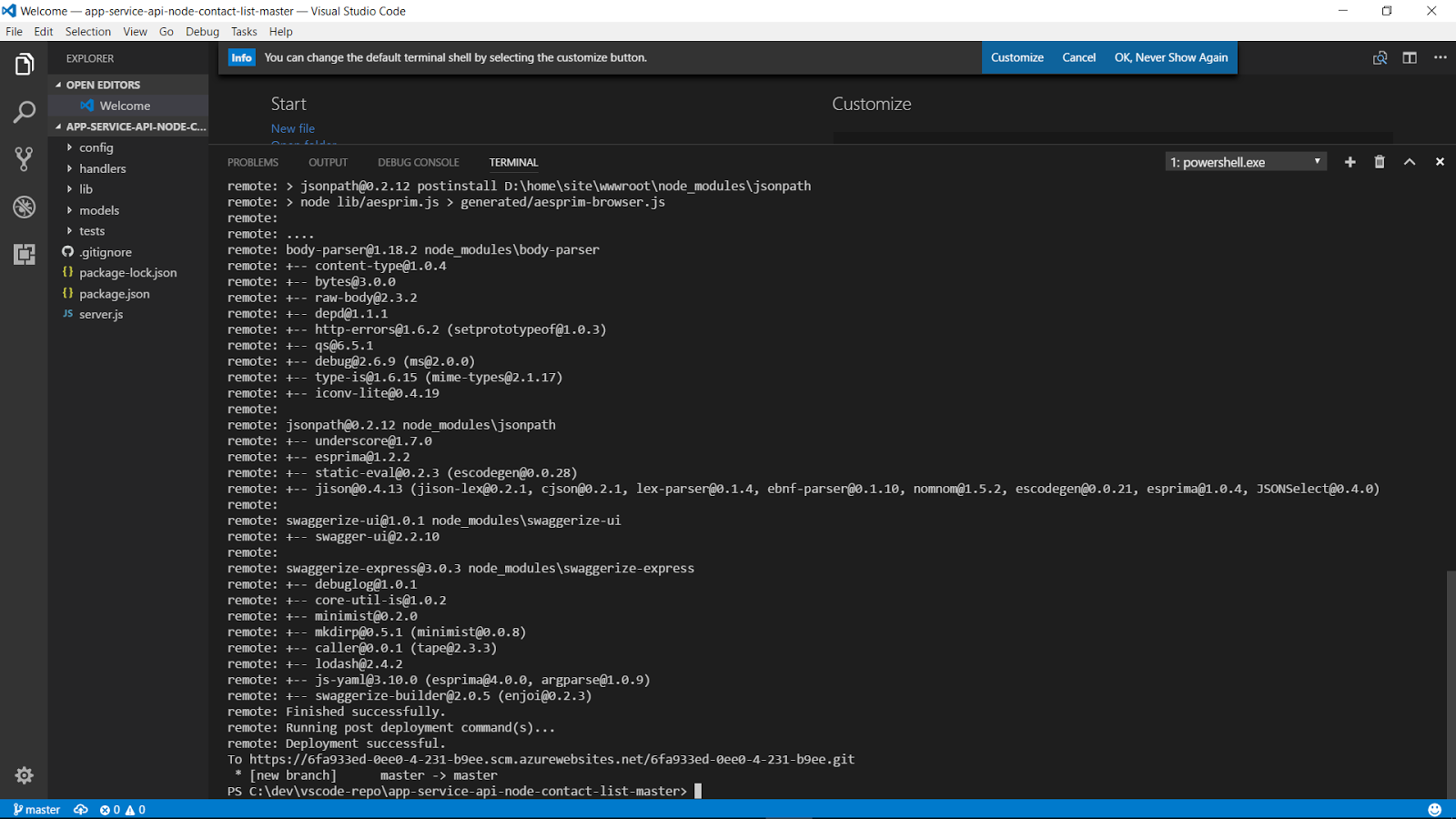Open the File menu
The image size is (1456, 819).
14,31
